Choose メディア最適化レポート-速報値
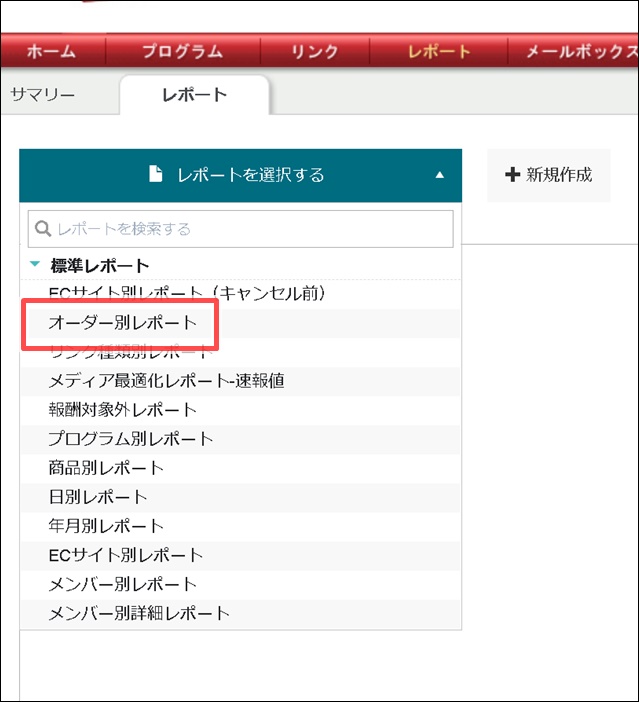 point(168,381)
